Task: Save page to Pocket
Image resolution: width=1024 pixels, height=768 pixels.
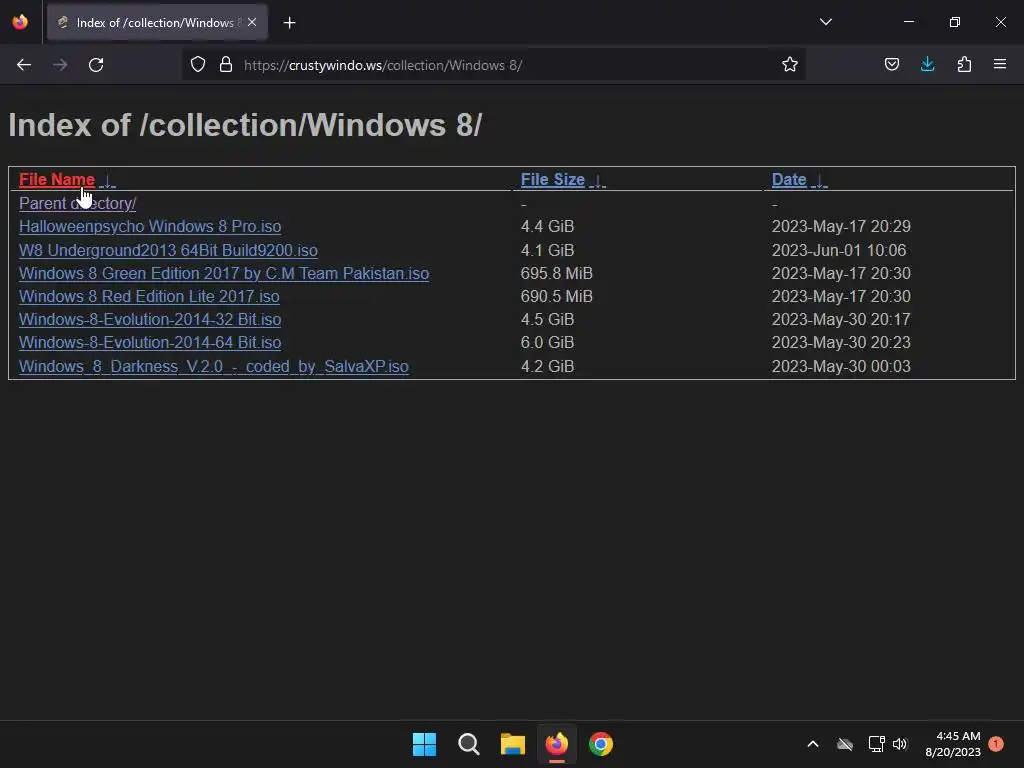Action: pyautogui.click(x=891, y=65)
